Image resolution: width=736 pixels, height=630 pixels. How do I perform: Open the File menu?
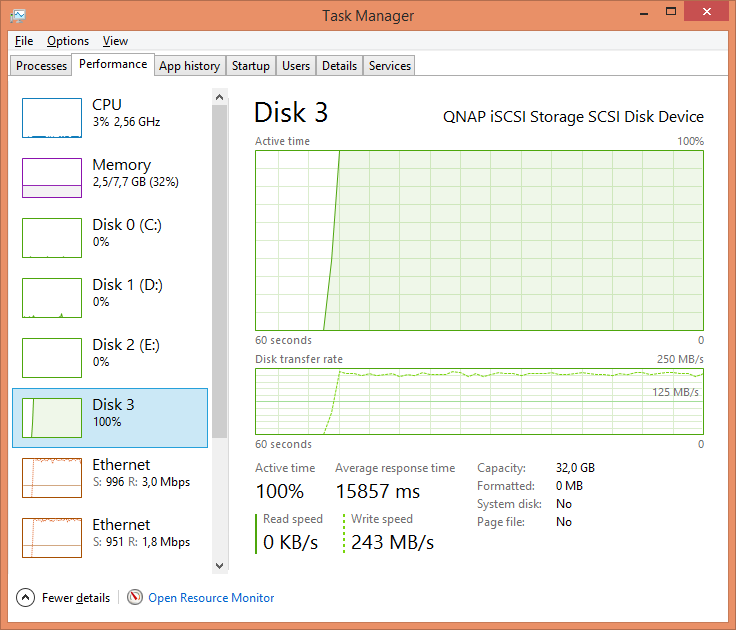point(24,41)
